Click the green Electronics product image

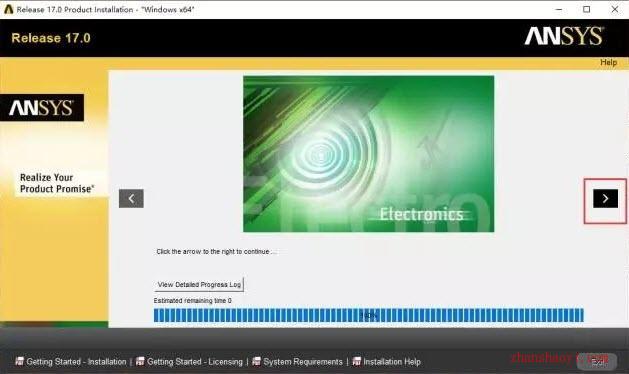click(x=369, y=154)
